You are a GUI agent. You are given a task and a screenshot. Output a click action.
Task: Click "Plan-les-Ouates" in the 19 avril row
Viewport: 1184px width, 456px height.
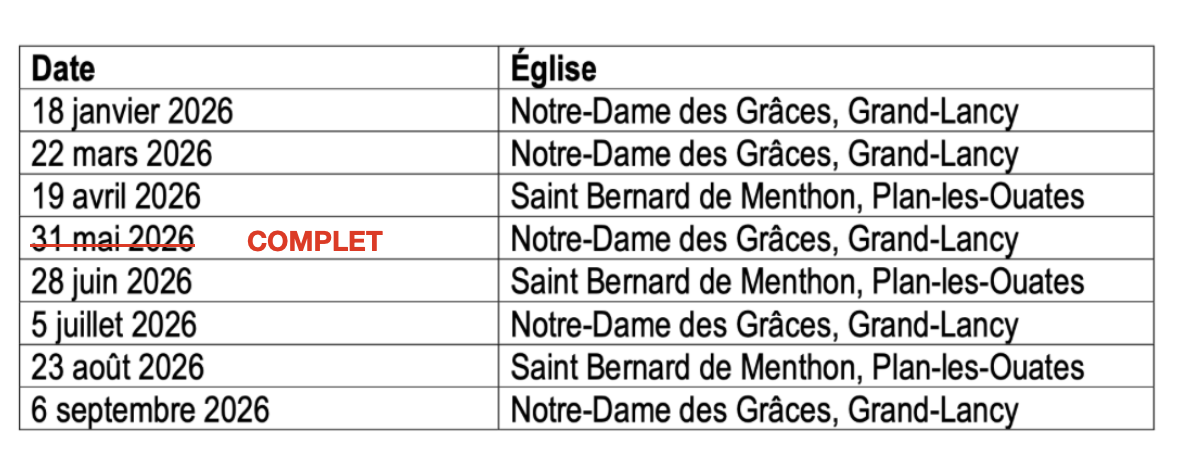978,196
